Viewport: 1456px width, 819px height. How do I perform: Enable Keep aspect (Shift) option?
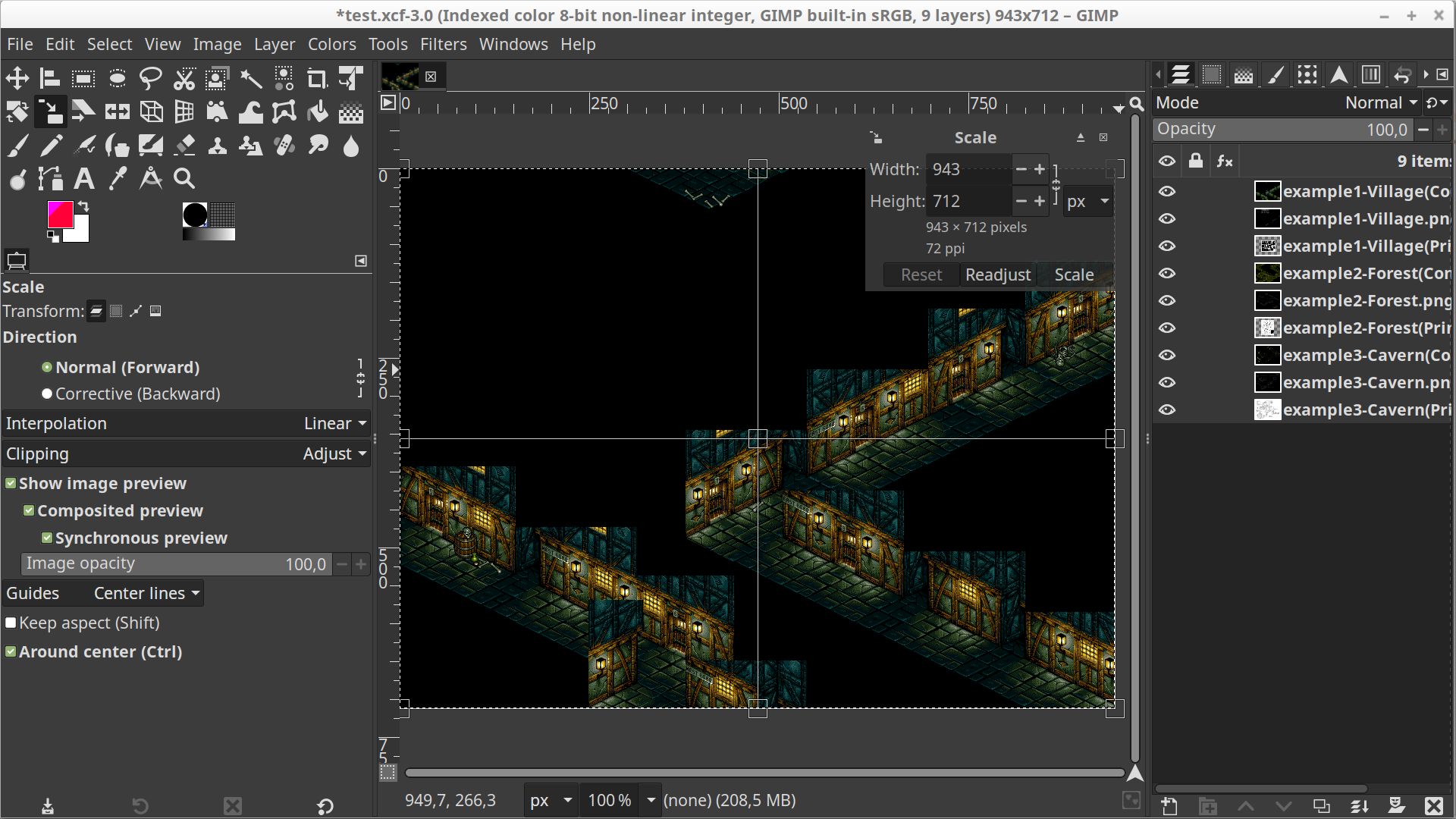pos(11,623)
